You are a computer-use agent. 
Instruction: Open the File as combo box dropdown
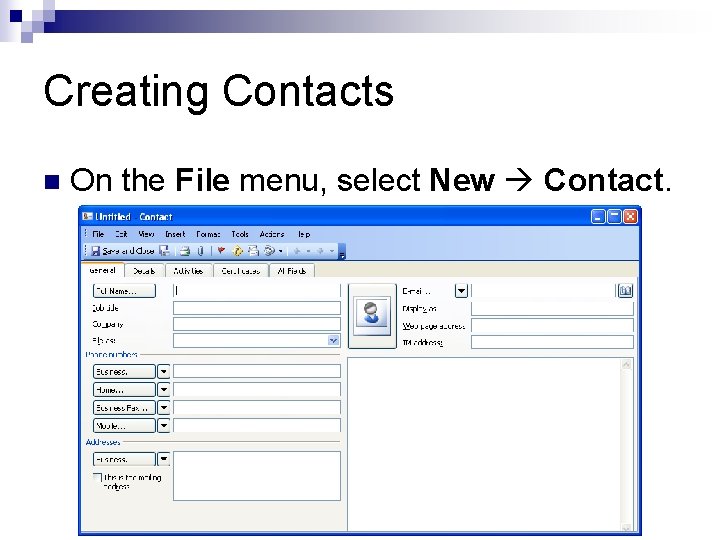pyautogui.click(x=333, y=341)
